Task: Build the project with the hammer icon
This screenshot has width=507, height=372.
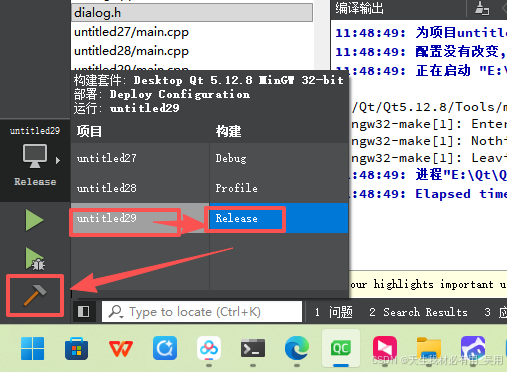Action: (x=35, y=295)
